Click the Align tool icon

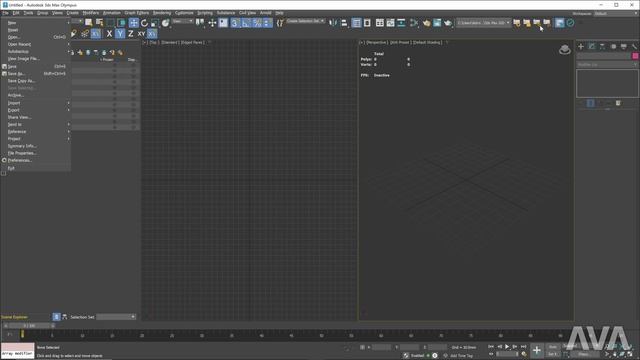pyautogui.click(x=344, y=23)
